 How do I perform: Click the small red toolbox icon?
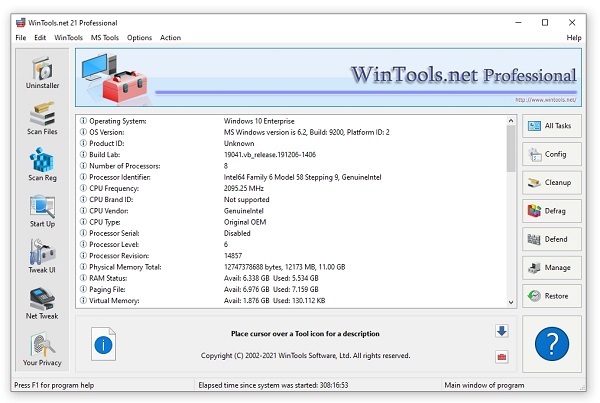(502, 357)
